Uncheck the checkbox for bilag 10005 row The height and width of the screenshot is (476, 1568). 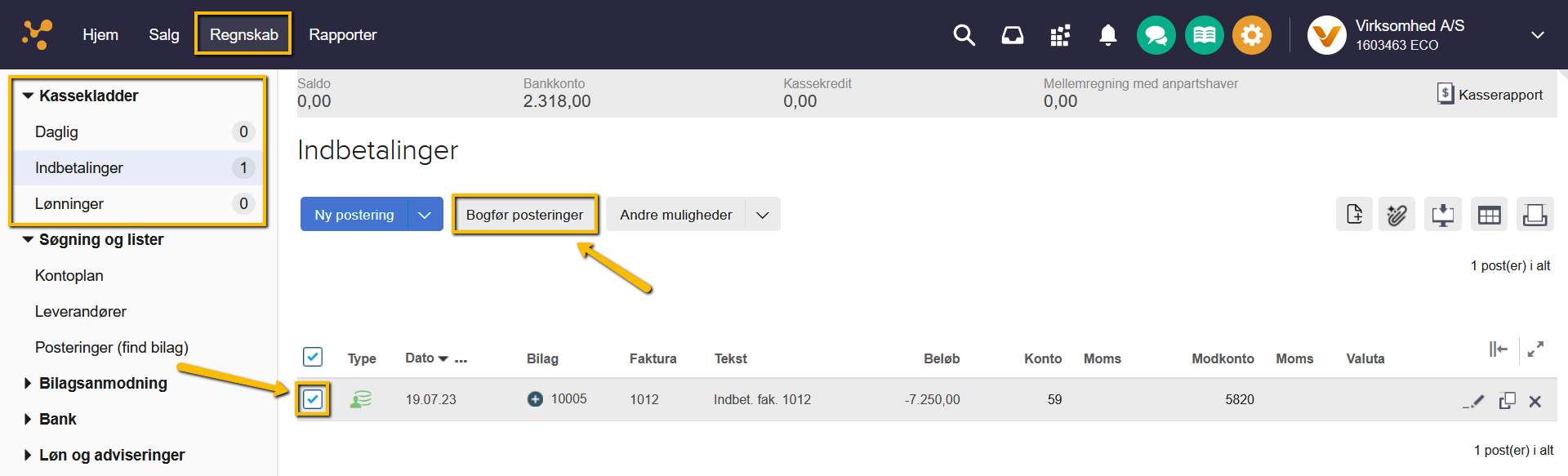(x=313, y=399)
